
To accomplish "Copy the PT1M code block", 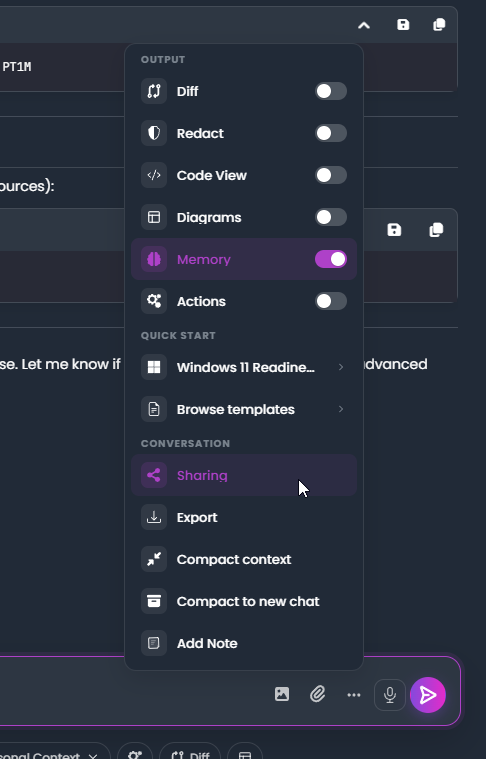I will coord(439,25).
